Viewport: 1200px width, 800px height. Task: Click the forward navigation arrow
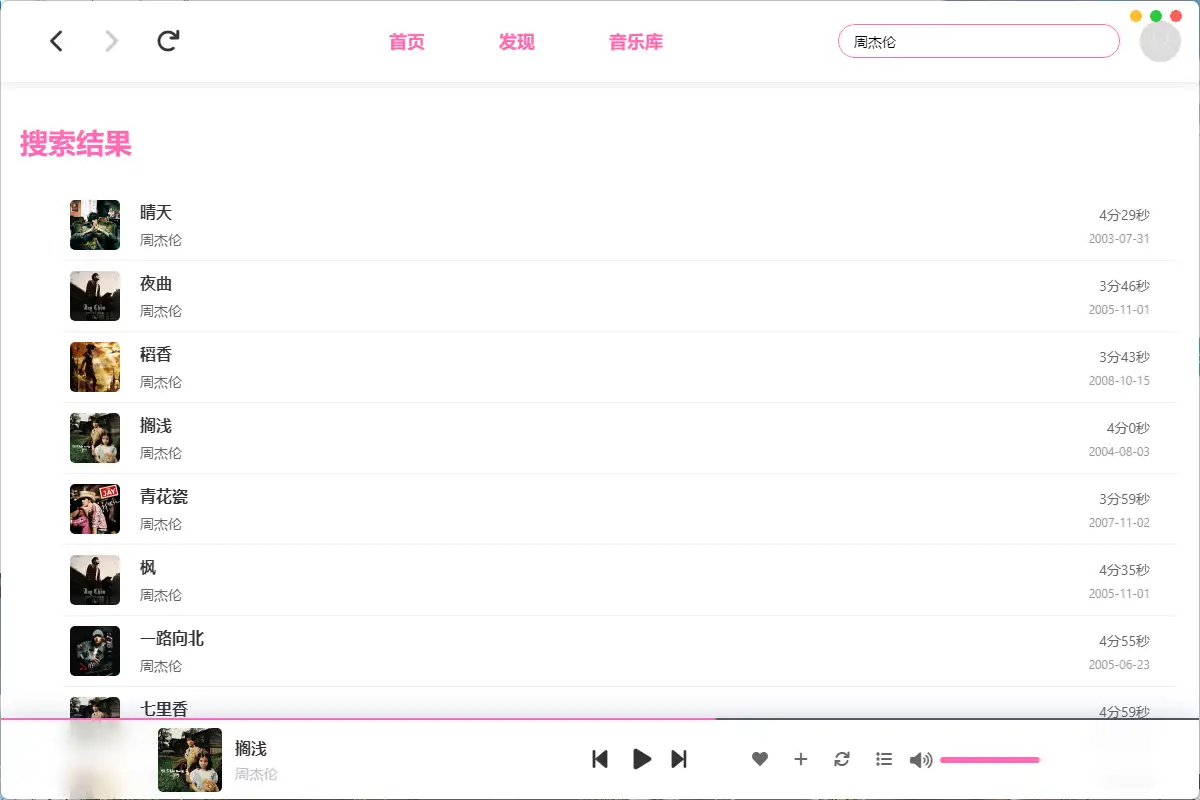click(112, 41)
